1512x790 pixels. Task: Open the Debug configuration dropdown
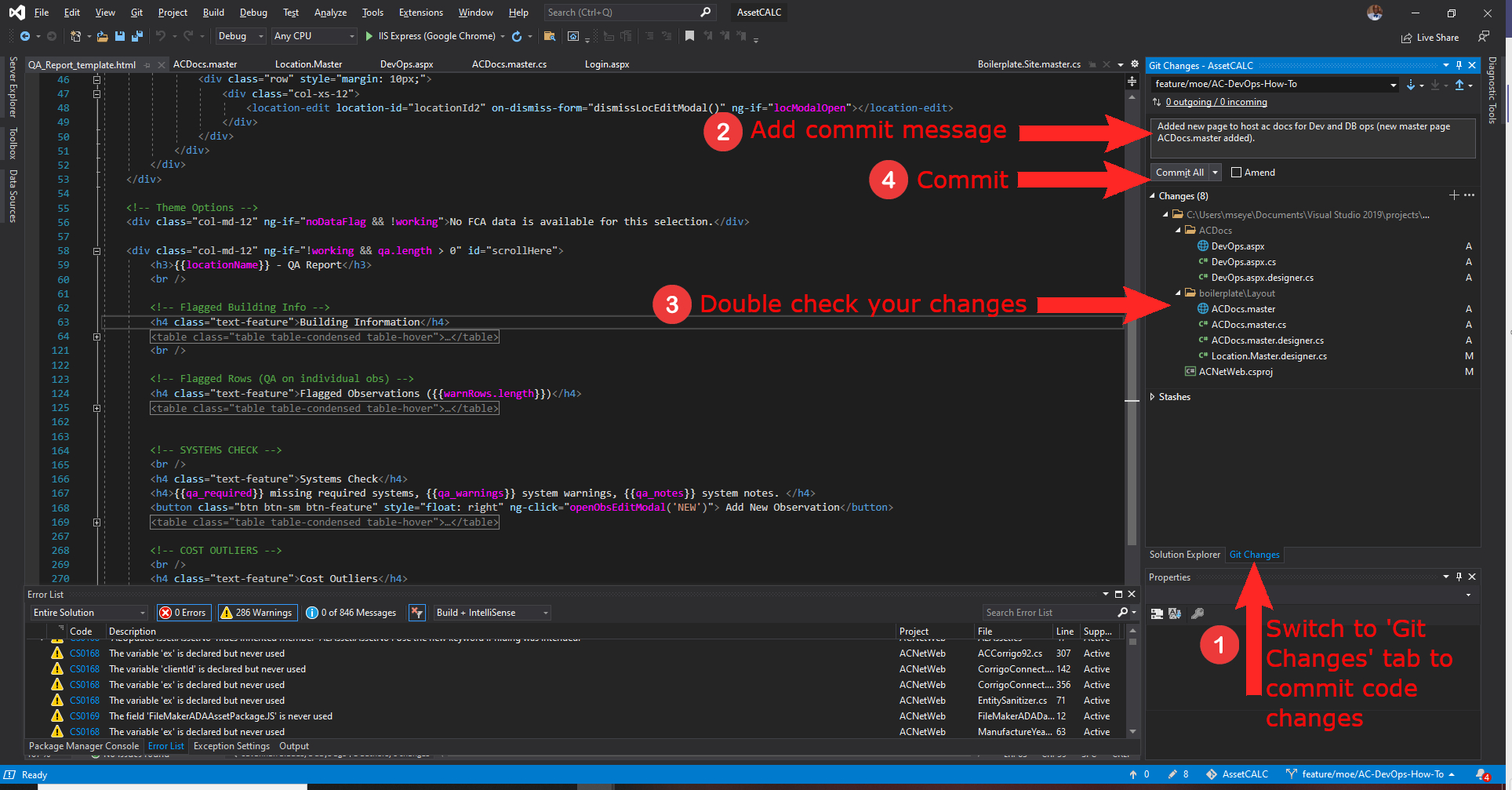point(240,36)
